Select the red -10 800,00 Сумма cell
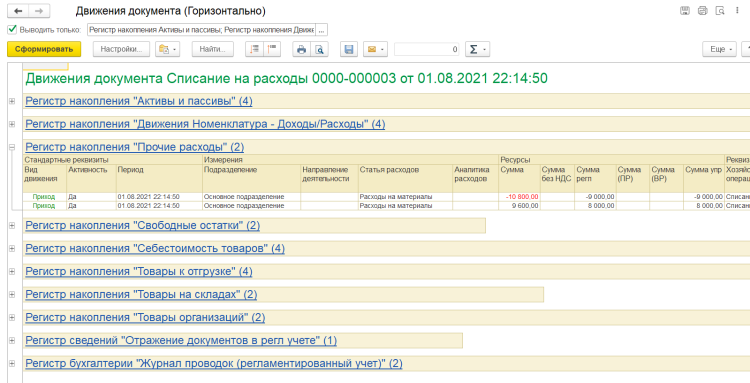Viewport: 750px width, 383px height. coord(519,197)
